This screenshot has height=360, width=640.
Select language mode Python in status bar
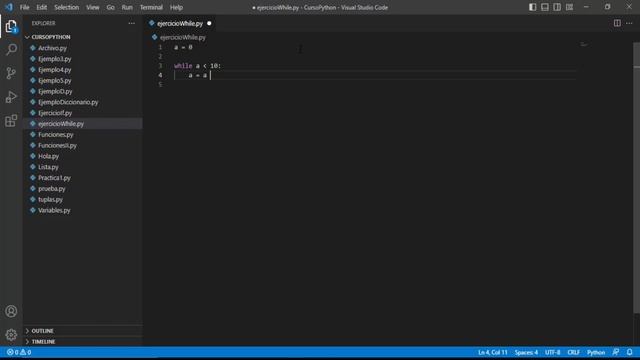click(596, 352)
